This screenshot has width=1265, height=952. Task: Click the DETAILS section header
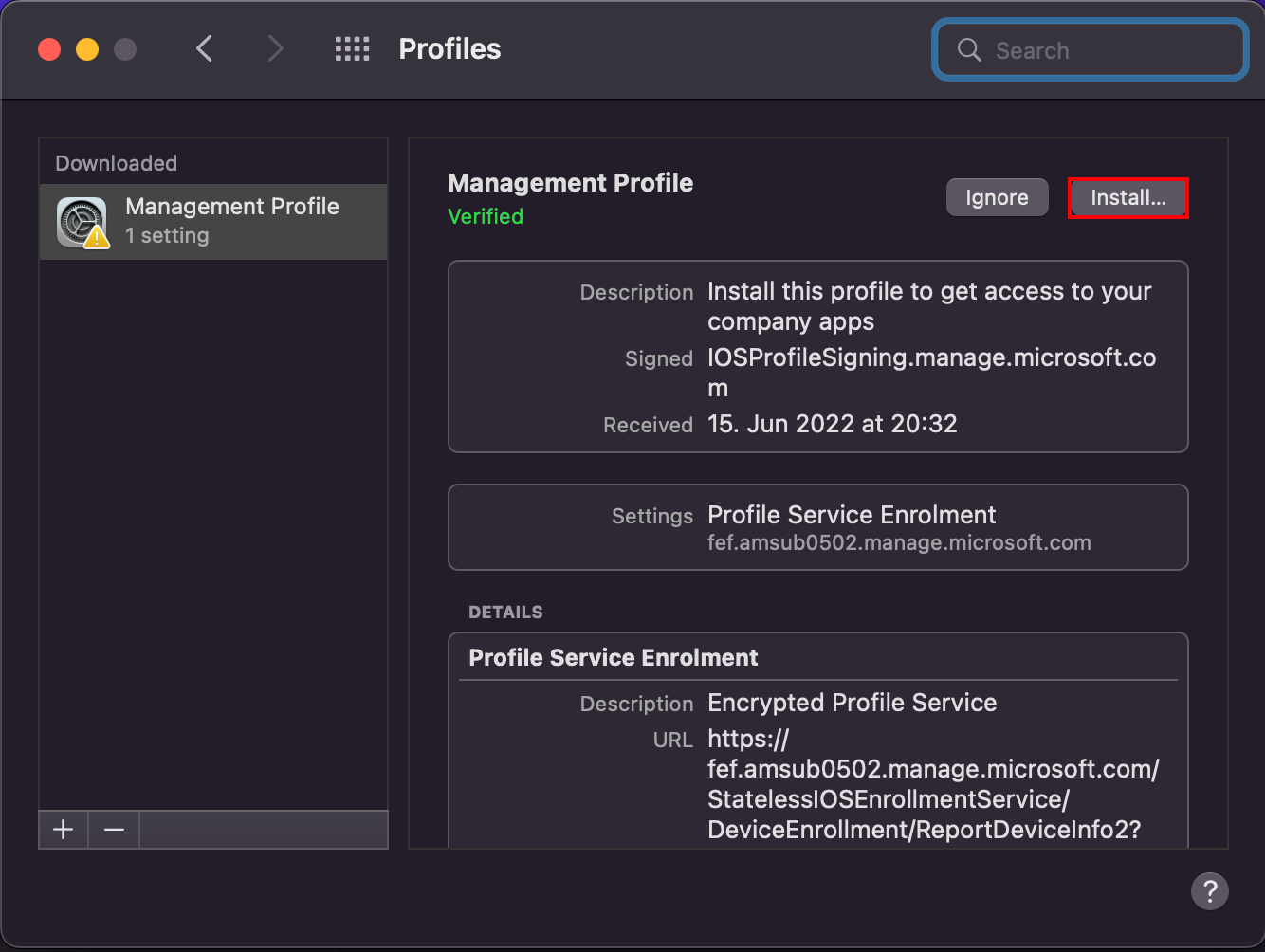(x=505, y=613)
